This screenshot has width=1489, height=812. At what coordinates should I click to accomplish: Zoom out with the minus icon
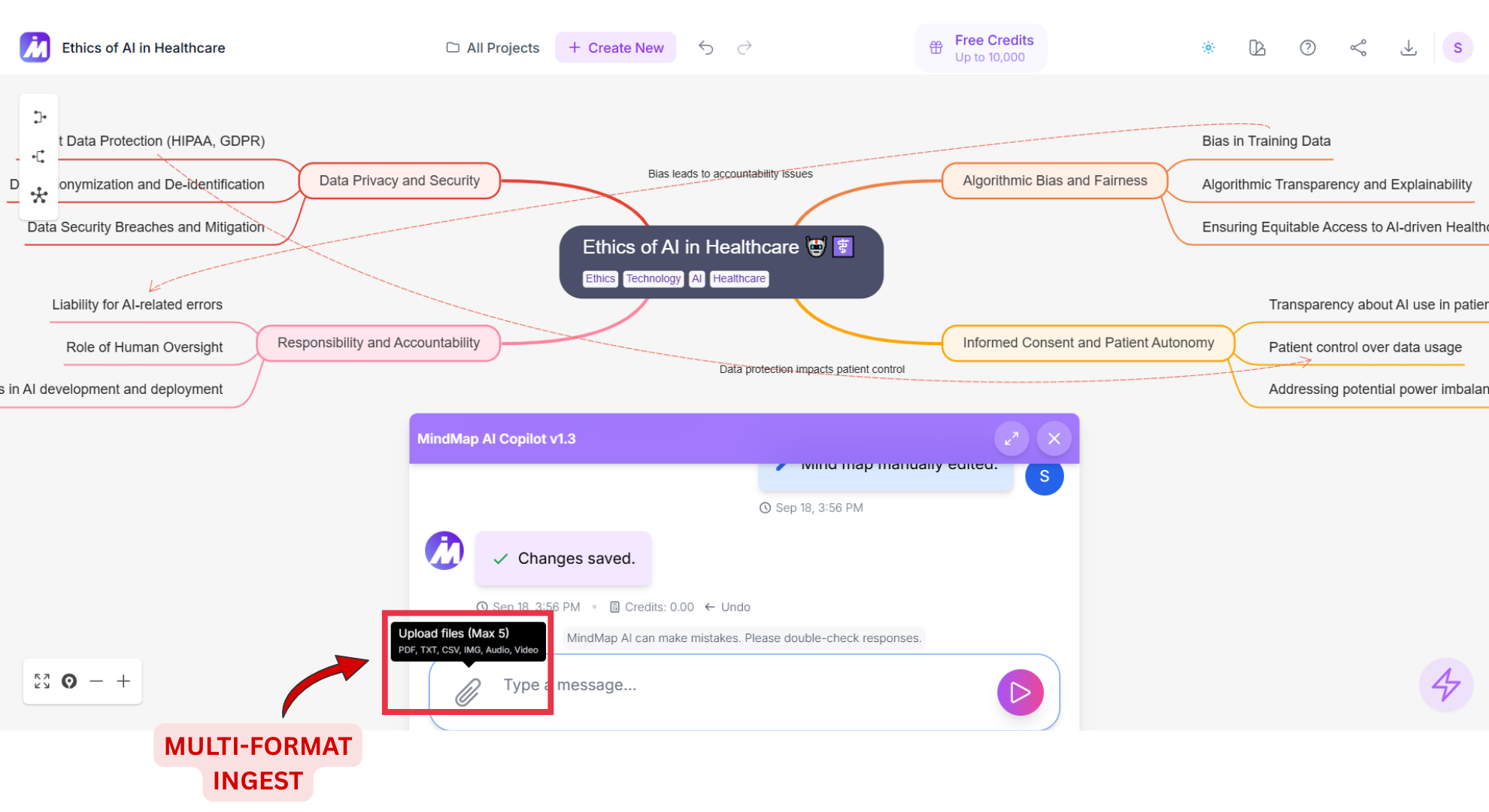point(96,681)
